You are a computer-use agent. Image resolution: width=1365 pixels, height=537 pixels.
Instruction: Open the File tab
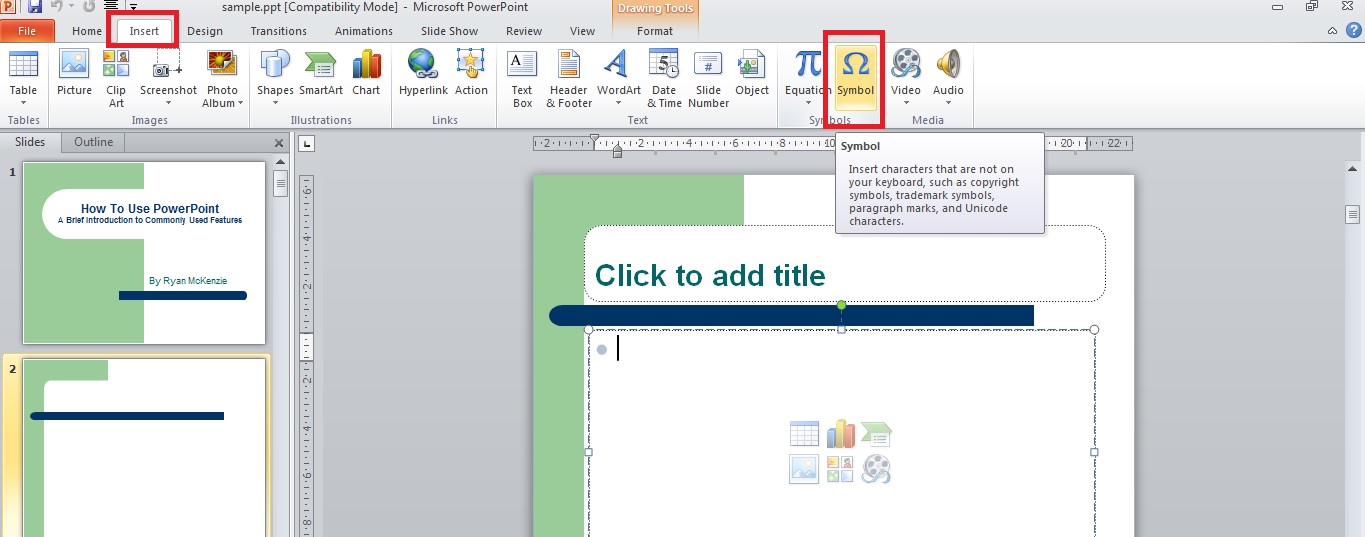pos(27,31)
